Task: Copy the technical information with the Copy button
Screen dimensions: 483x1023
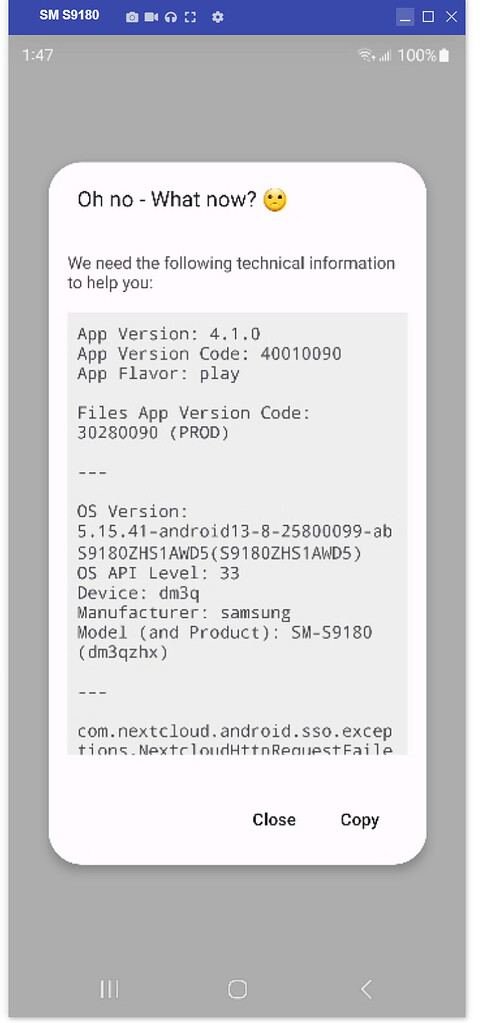Action: 360,820
